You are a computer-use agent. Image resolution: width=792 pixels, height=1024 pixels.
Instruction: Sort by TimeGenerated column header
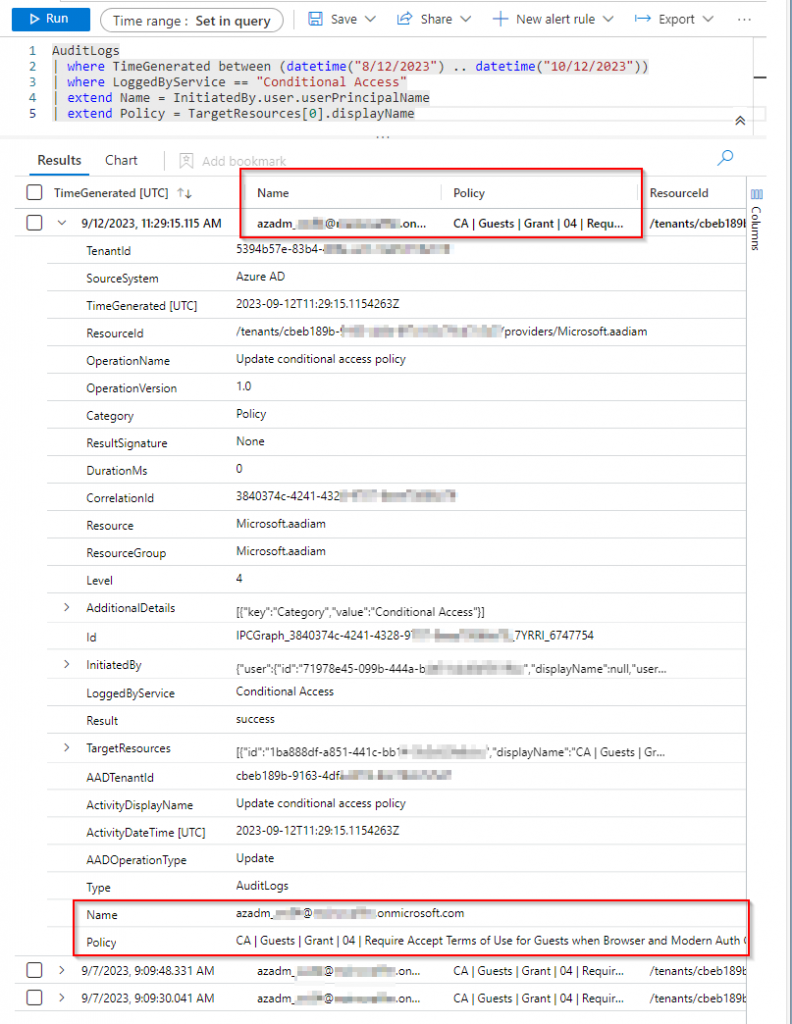[x=110, y=192]
